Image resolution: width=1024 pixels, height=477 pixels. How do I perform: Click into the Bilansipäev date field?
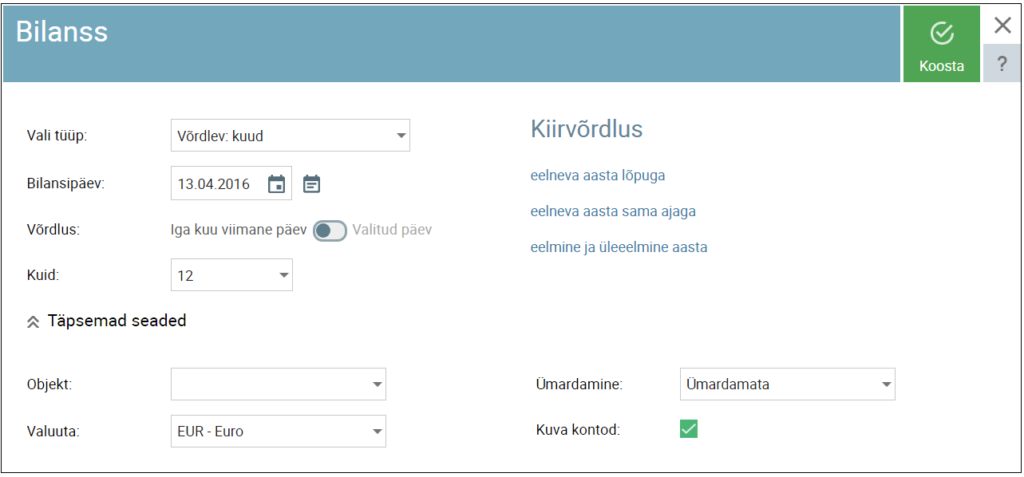tap(217, 184)
